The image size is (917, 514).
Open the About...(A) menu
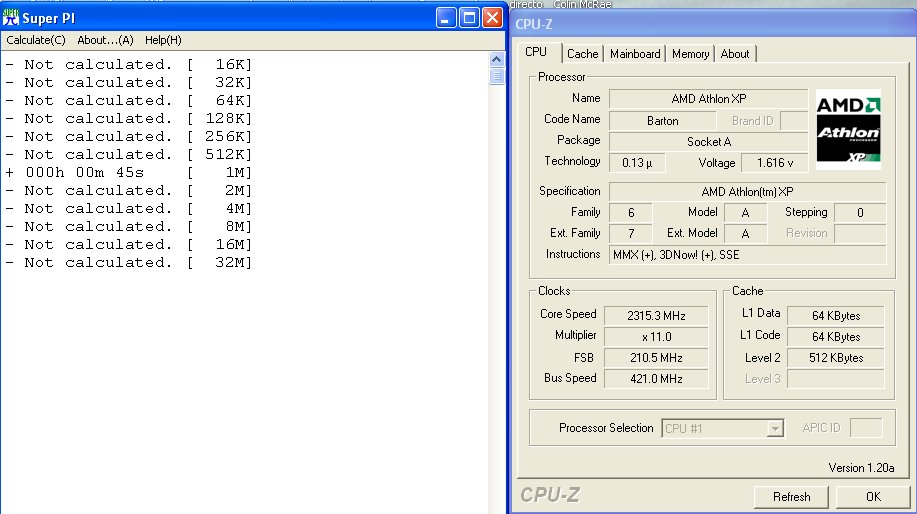(105, 40)
